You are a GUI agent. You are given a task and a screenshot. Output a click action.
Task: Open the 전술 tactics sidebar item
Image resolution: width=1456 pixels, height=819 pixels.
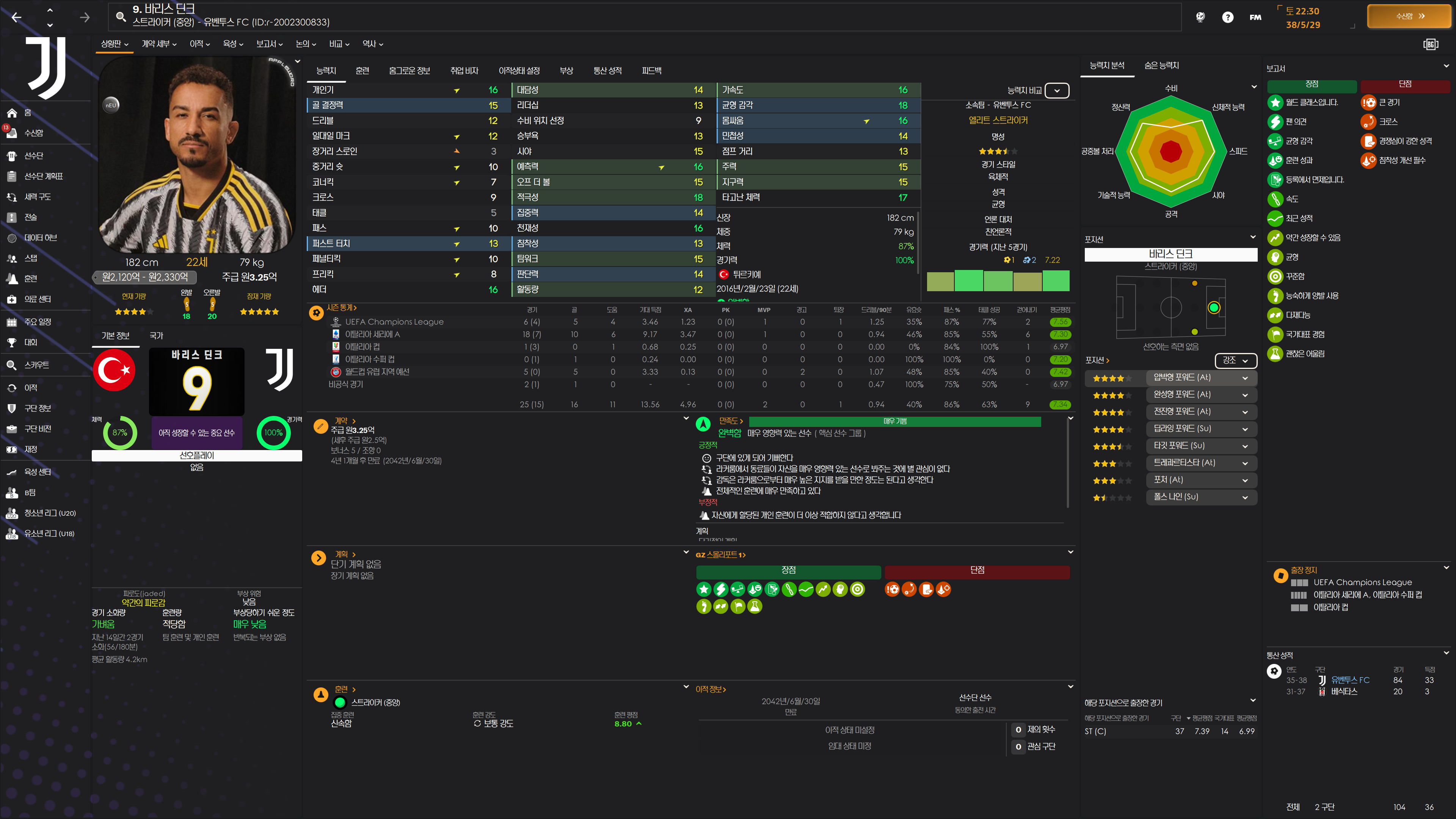[30, 217]
